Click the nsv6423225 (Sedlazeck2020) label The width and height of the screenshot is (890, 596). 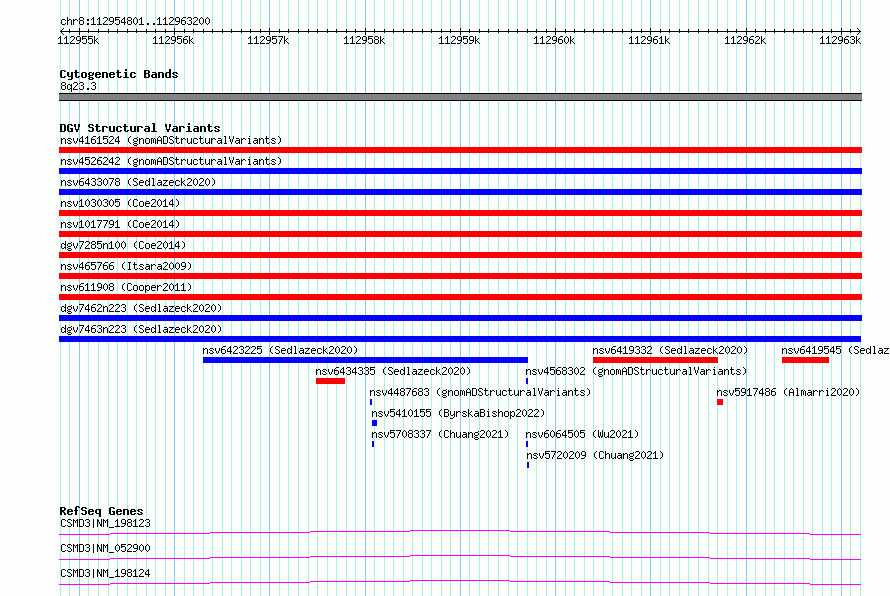coord(280,350)
